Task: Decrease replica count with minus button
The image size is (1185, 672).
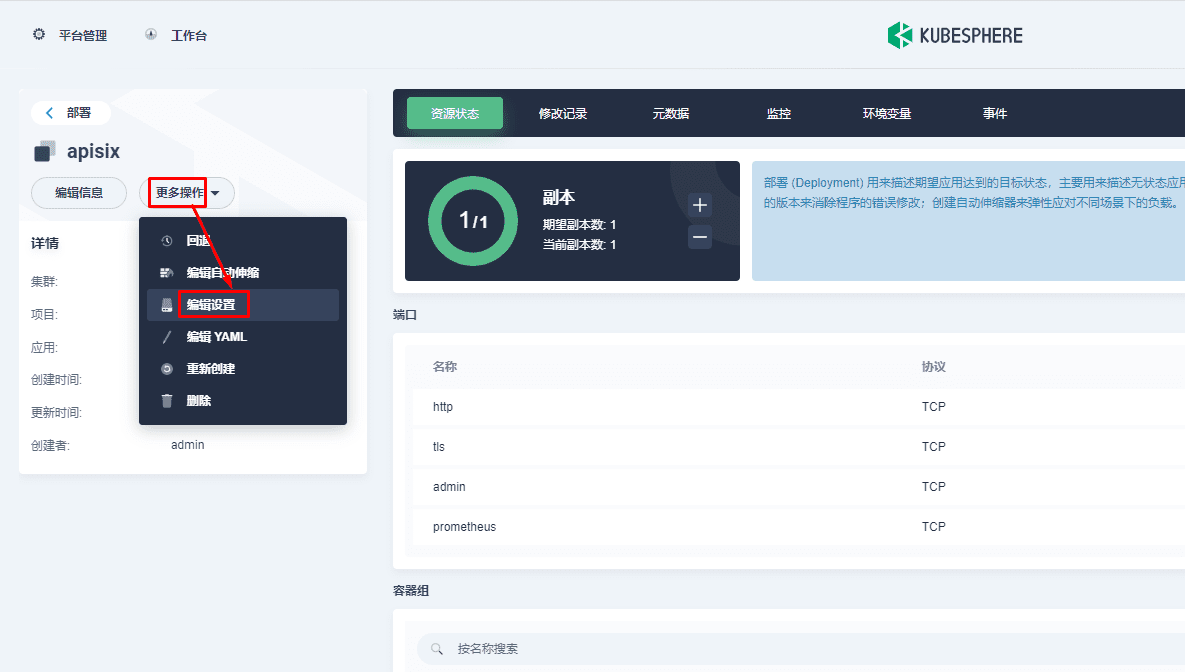Action: (700, 237)
